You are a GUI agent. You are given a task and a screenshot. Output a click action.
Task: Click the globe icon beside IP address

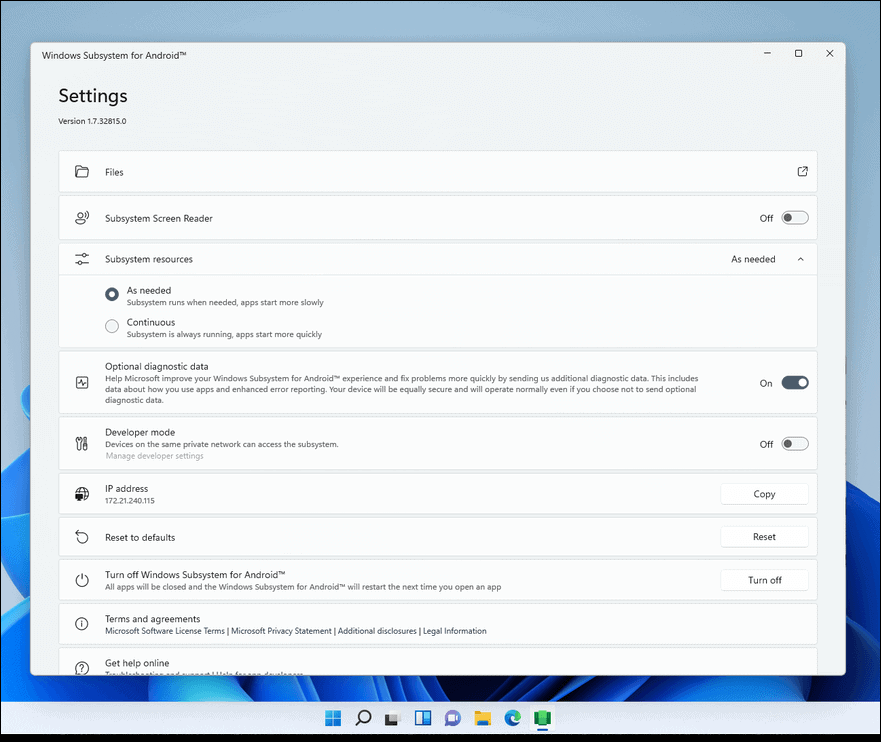click(x=81, y=493)
